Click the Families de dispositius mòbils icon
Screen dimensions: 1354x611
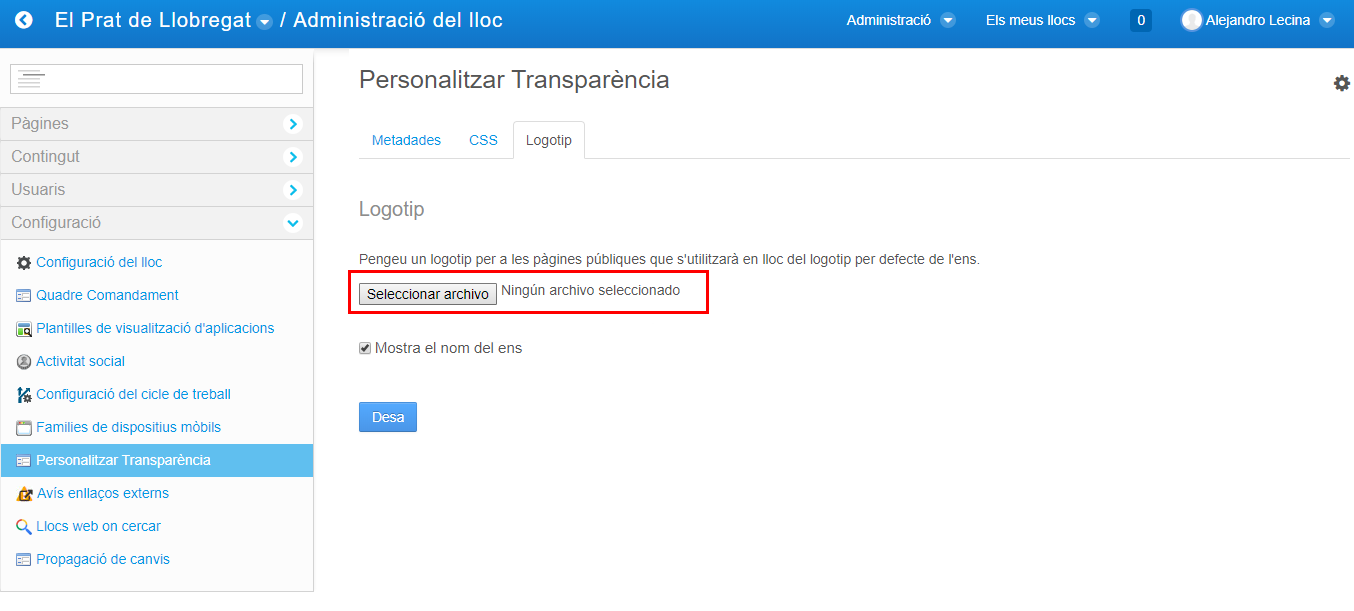coord(24,428)
